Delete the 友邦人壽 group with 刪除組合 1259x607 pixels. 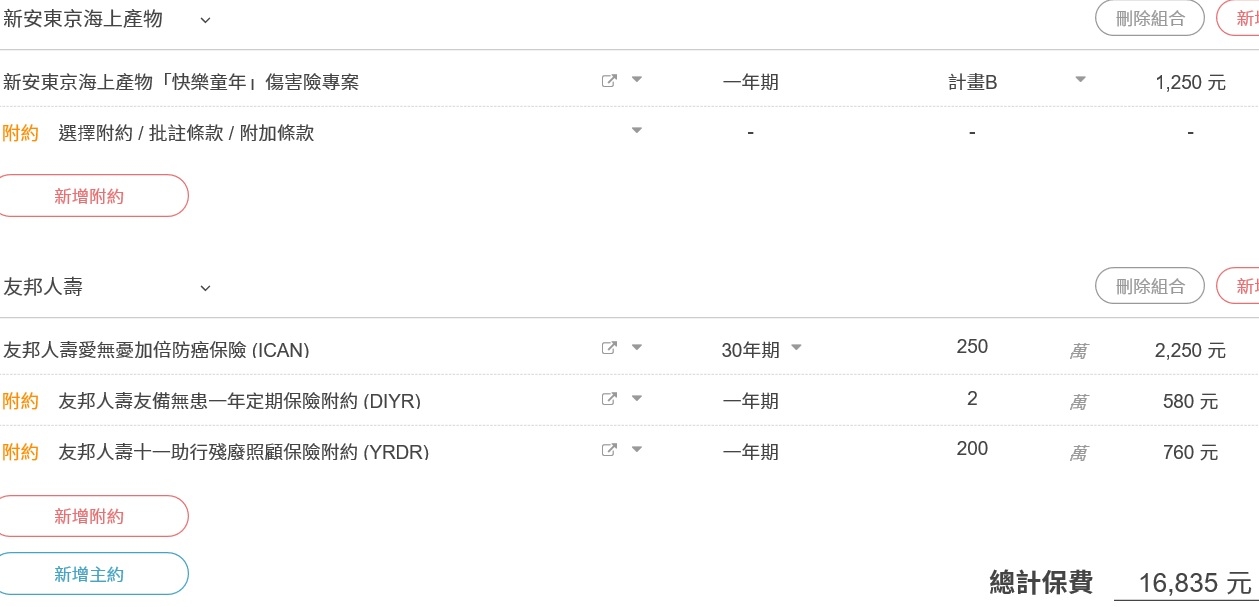[1150, 286]
